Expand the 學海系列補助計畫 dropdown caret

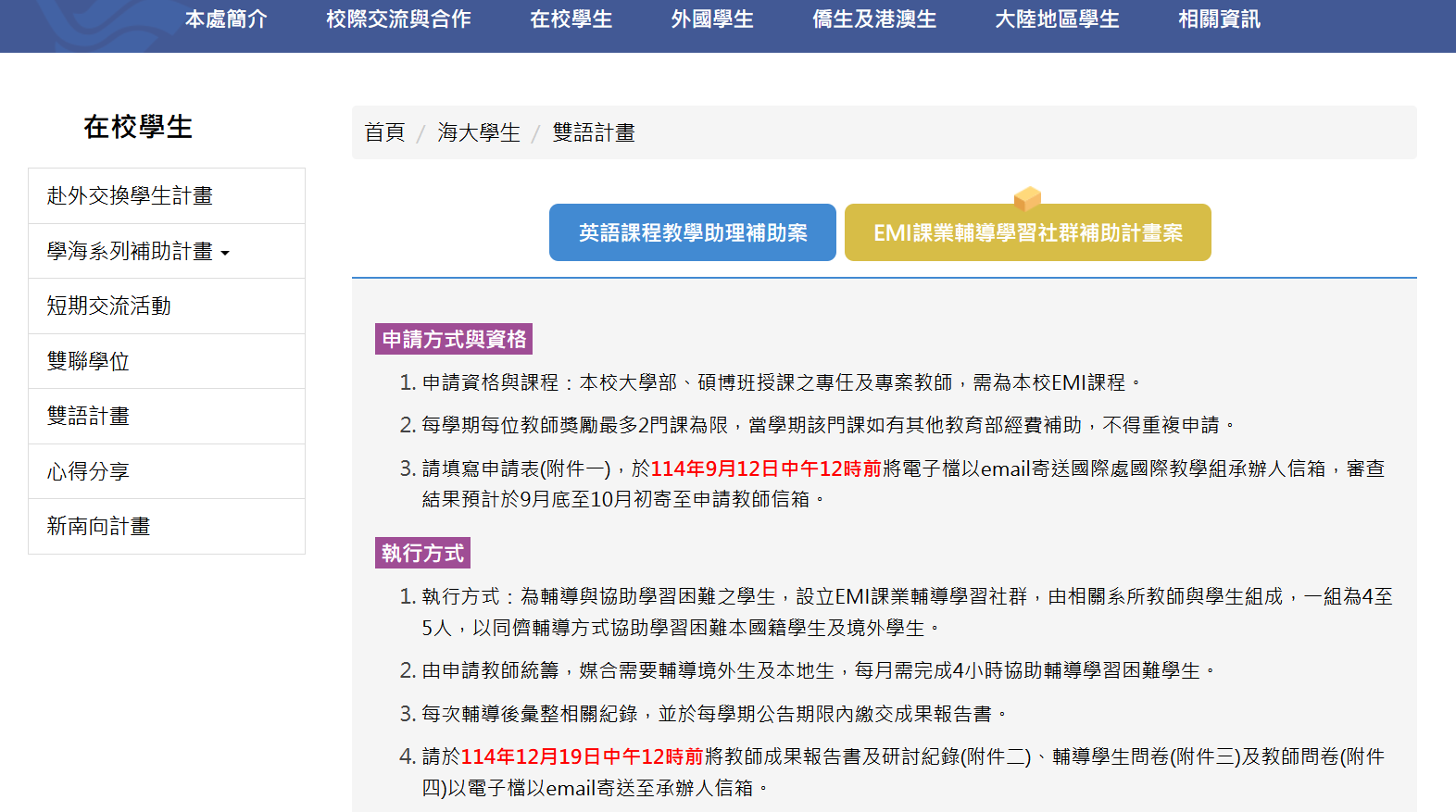(x=225, y=253)
